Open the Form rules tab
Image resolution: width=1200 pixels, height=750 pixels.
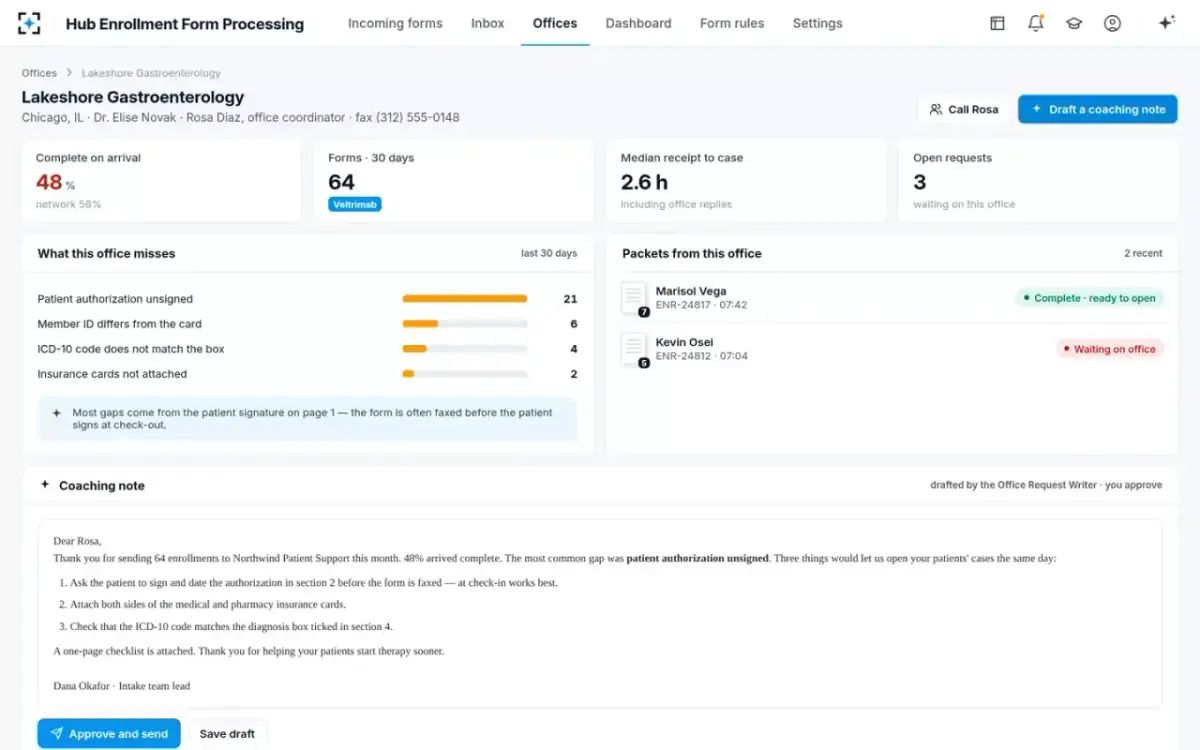(x=732, y=23)
